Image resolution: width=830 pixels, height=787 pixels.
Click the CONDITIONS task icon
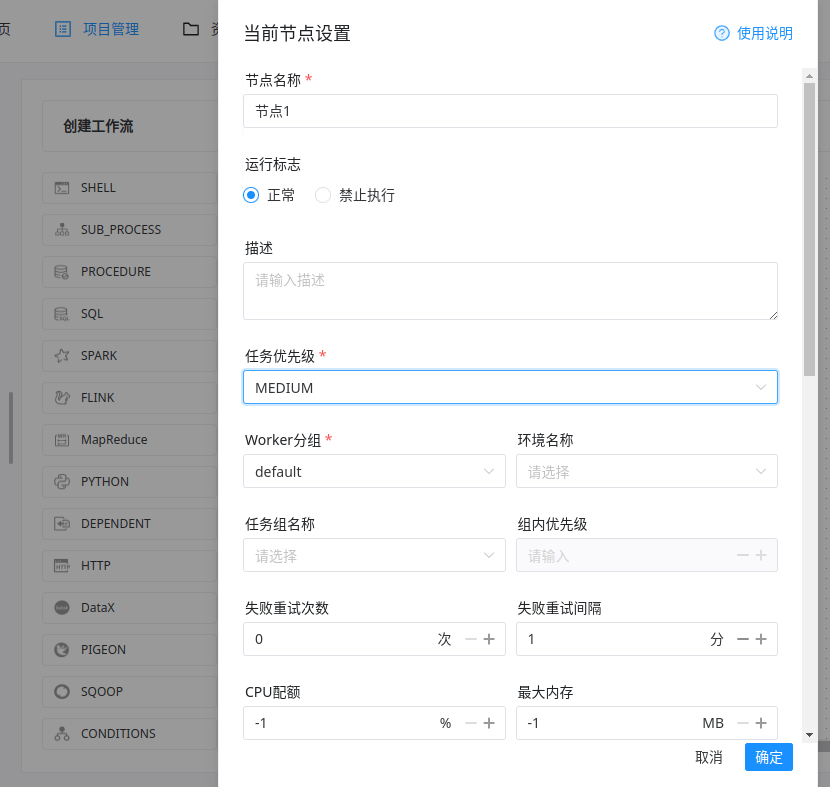pos(62,734)
